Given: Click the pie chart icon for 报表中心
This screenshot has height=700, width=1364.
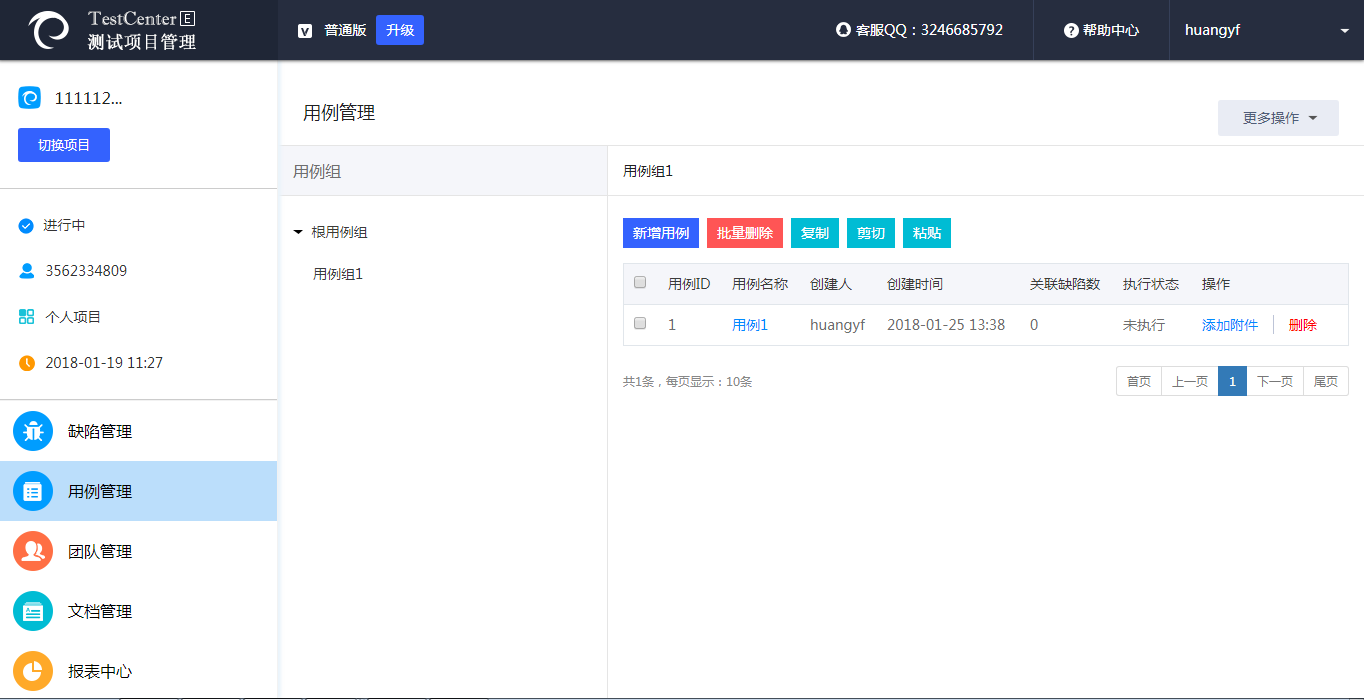Looking at the screenshot, I should [x=33, y=671].
